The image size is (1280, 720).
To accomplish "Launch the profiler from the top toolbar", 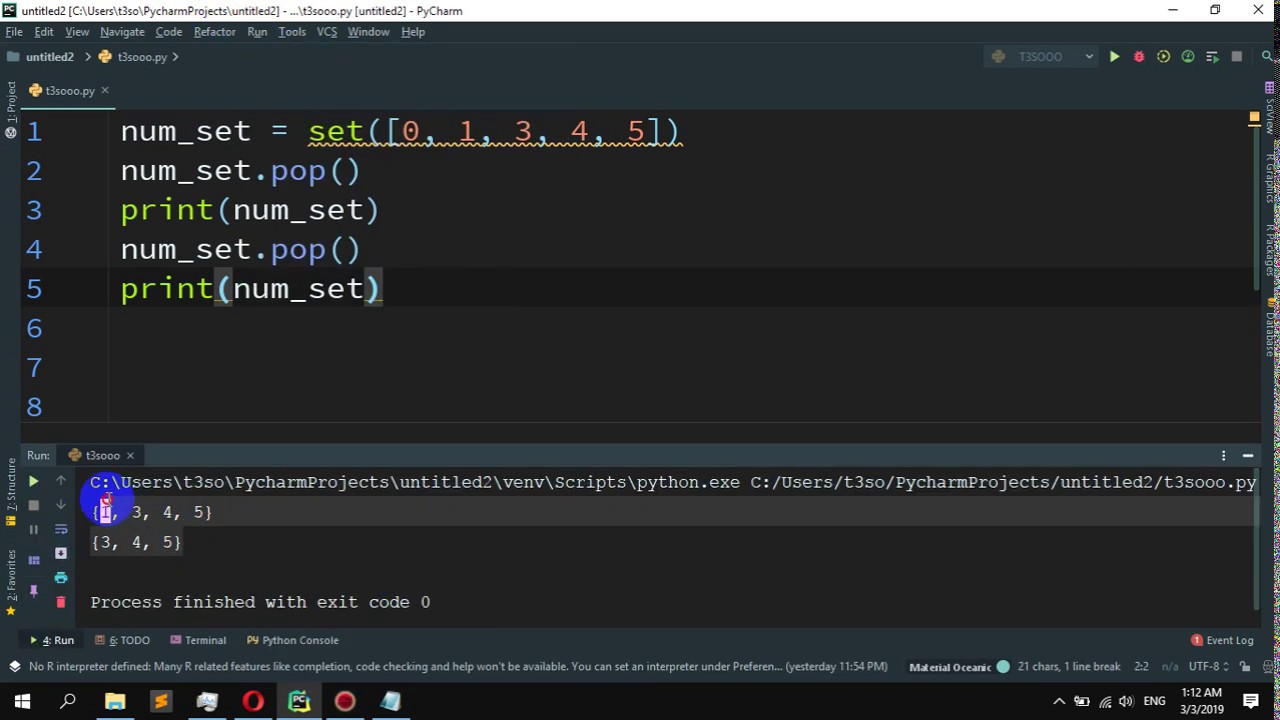I will click(x=1188, y=57).
